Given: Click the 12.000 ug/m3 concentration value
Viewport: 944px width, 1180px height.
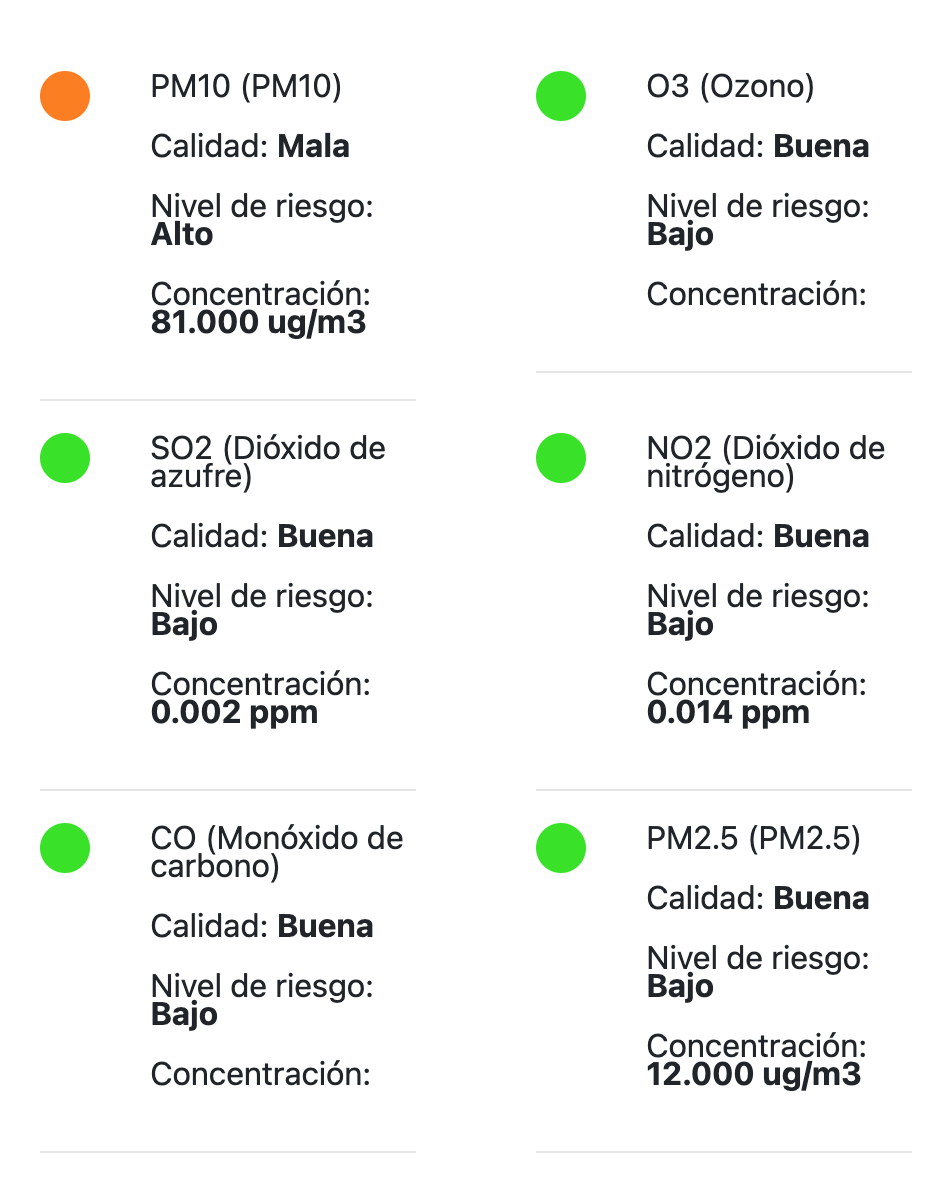Looking at the screenshot, I should click(753, 1075).
